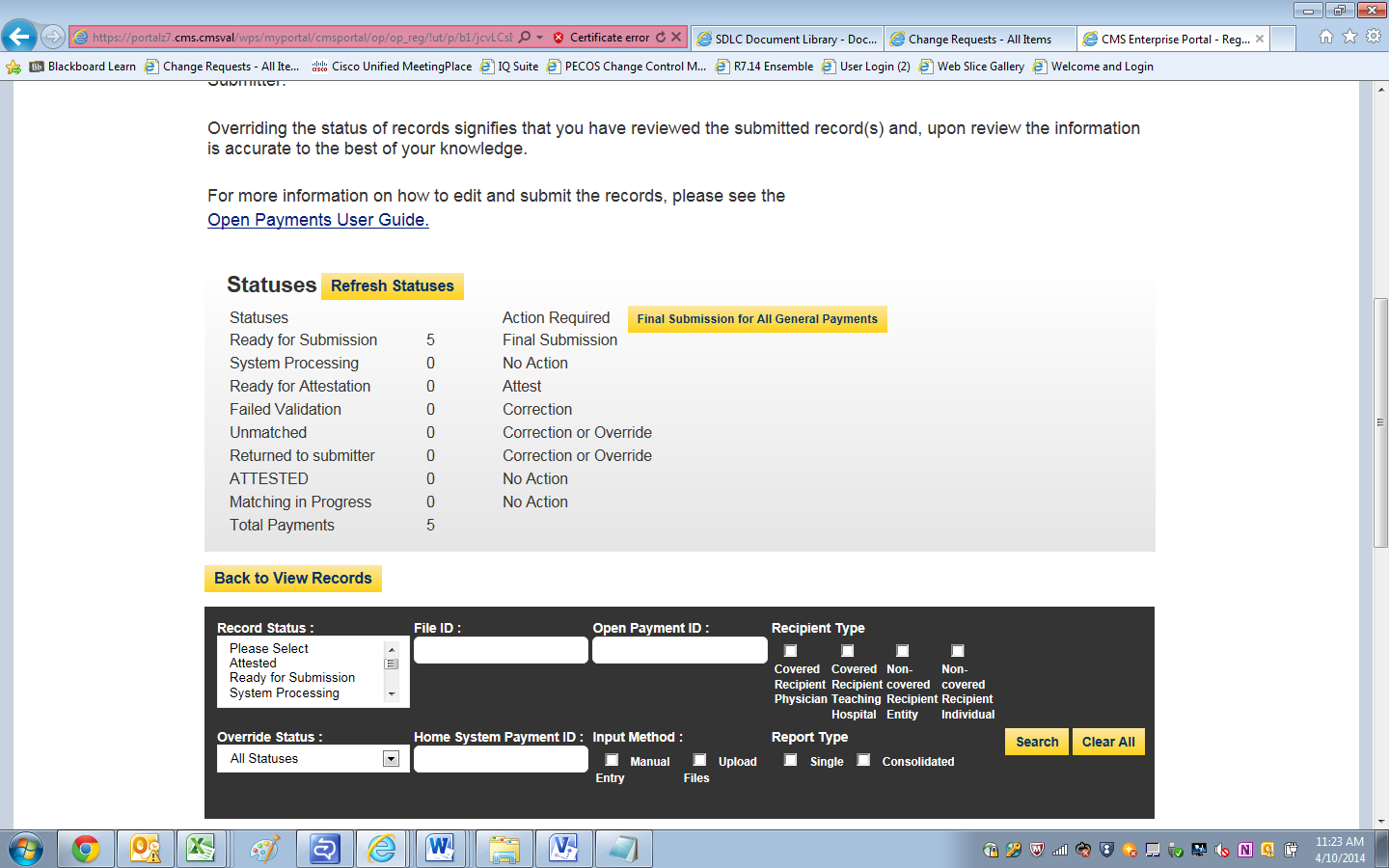Image resolution: width=1389 pixels, height=868 pixels.
Task: Expand the Override Status dropdown
Action: [x=391, y=759]
